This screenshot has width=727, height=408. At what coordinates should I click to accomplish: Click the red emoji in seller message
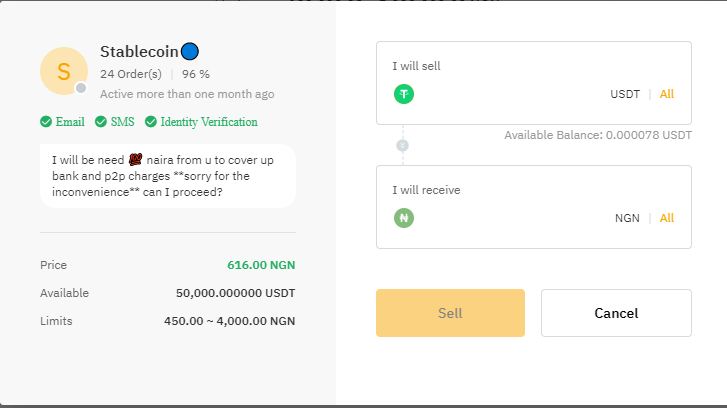(x=136, y=158)
